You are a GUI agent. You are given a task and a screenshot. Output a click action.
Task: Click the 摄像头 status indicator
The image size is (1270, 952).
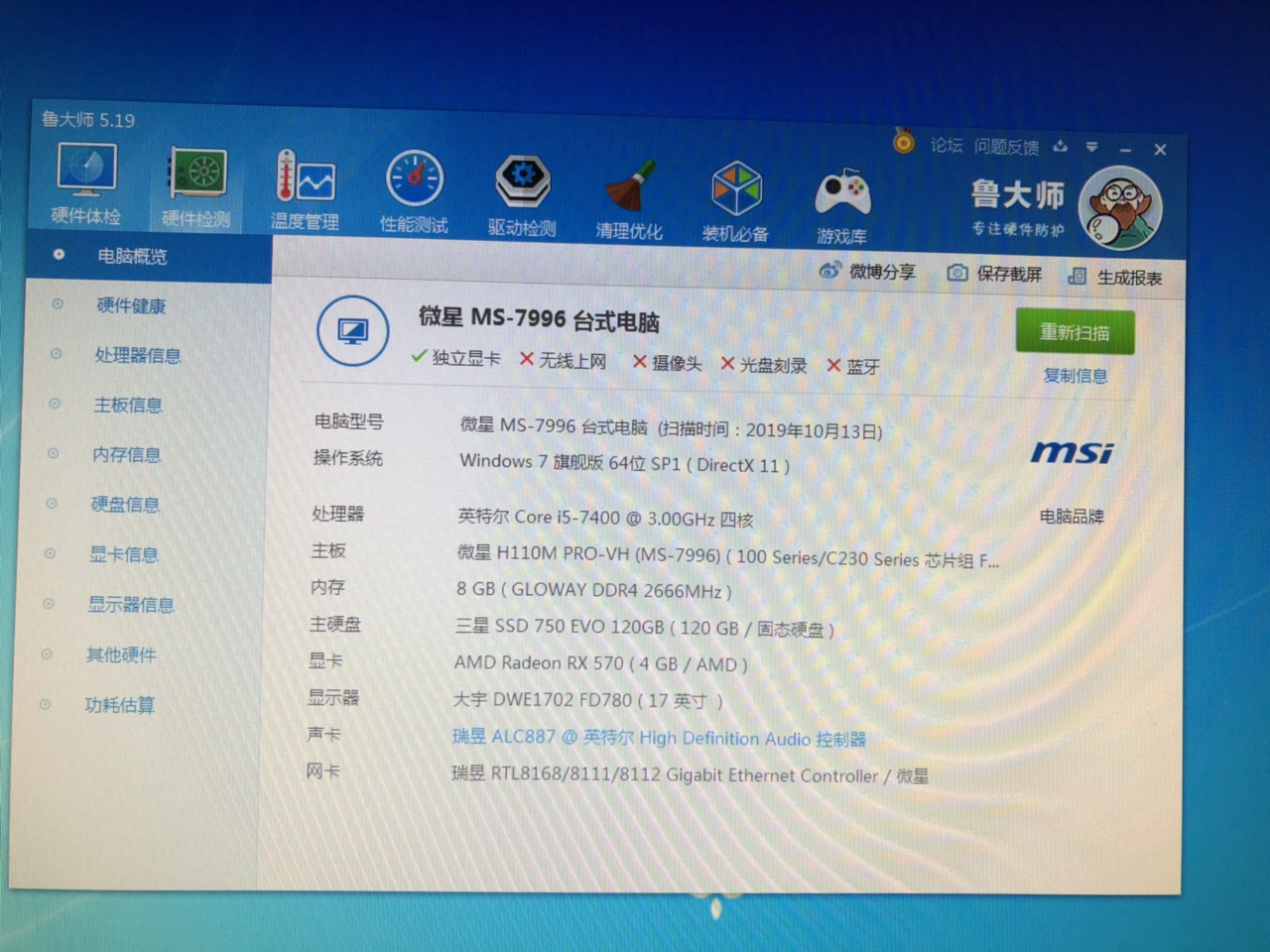tap(667, 363)
